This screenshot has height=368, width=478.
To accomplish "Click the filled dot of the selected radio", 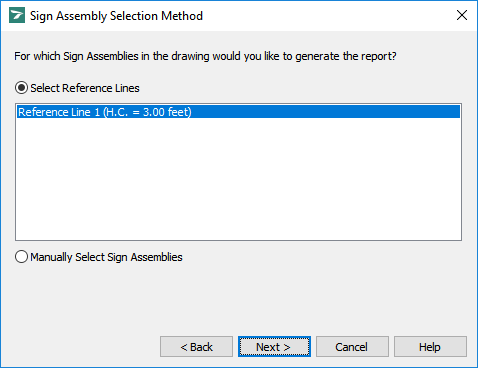I will point(21,88).
